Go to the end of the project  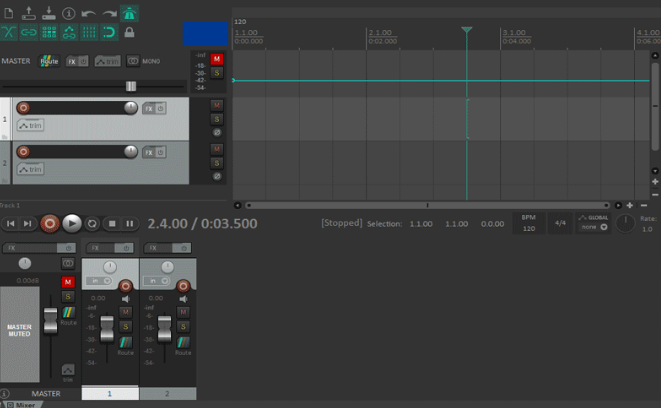pyautogui.click(x=27, y=223)
